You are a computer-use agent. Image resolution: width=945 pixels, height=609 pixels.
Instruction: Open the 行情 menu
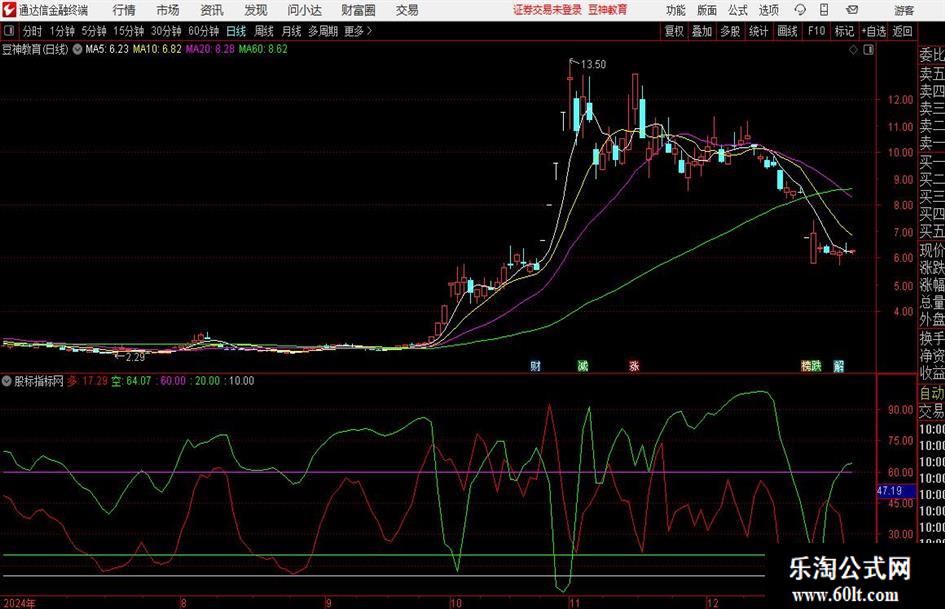[x=124, y=10]
